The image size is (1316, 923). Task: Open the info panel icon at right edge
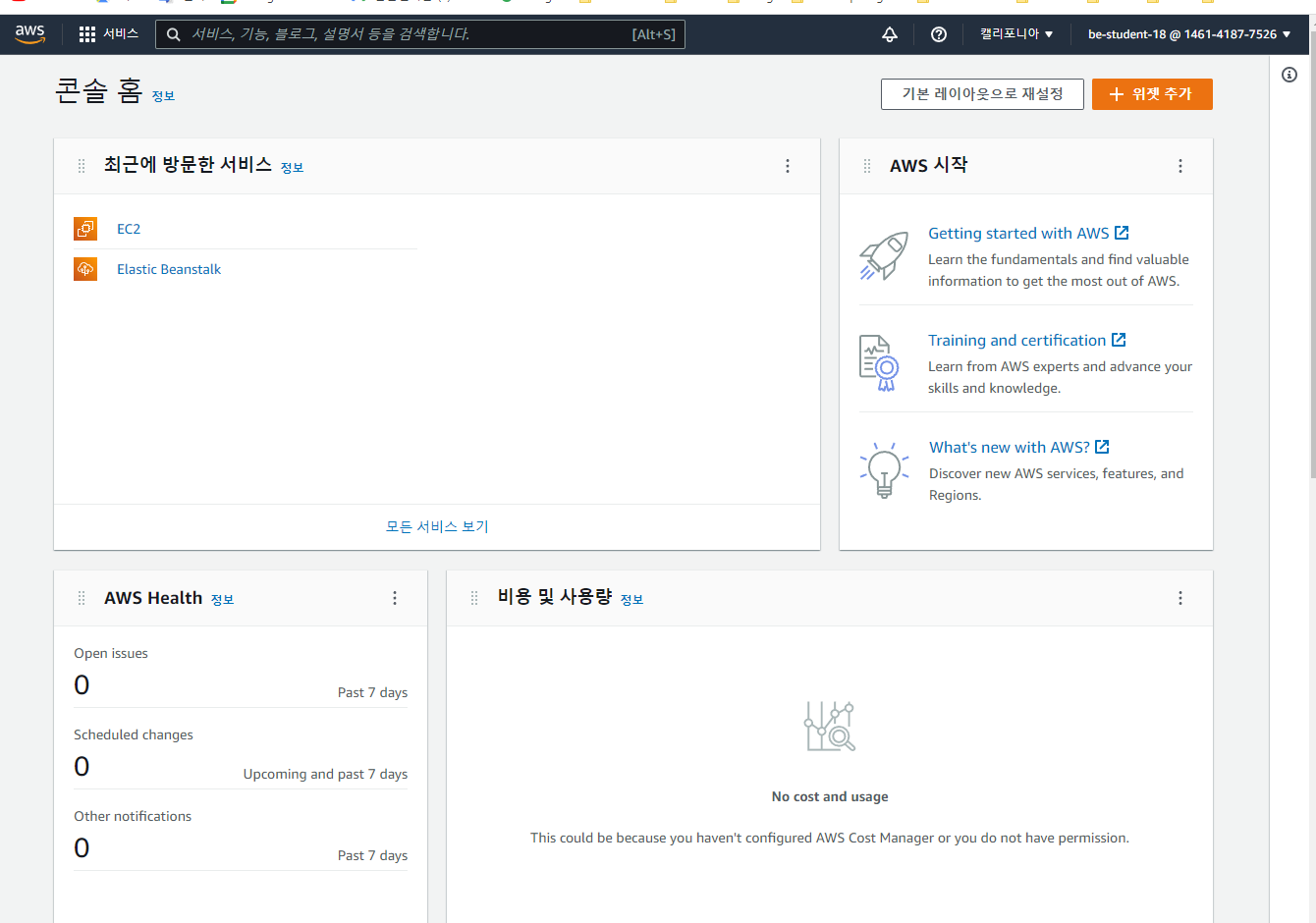[1289, 75]
